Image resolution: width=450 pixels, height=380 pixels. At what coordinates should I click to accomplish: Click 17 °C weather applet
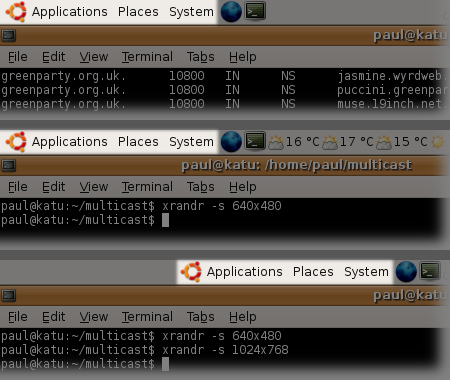tap(348, 142)
